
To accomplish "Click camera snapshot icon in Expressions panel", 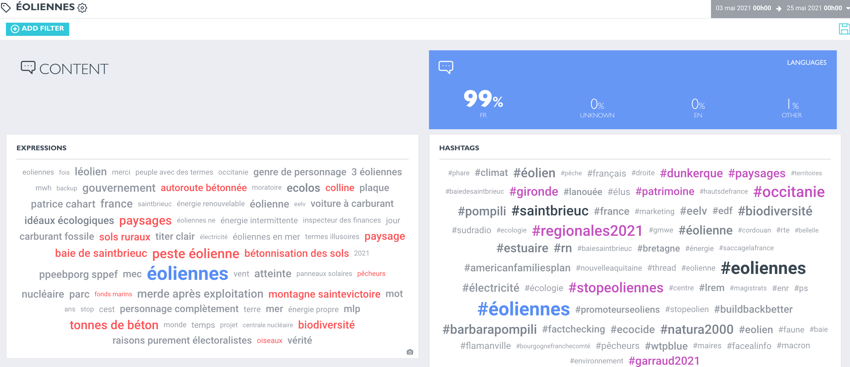I will pyautogui.click(x=410, y=352).
